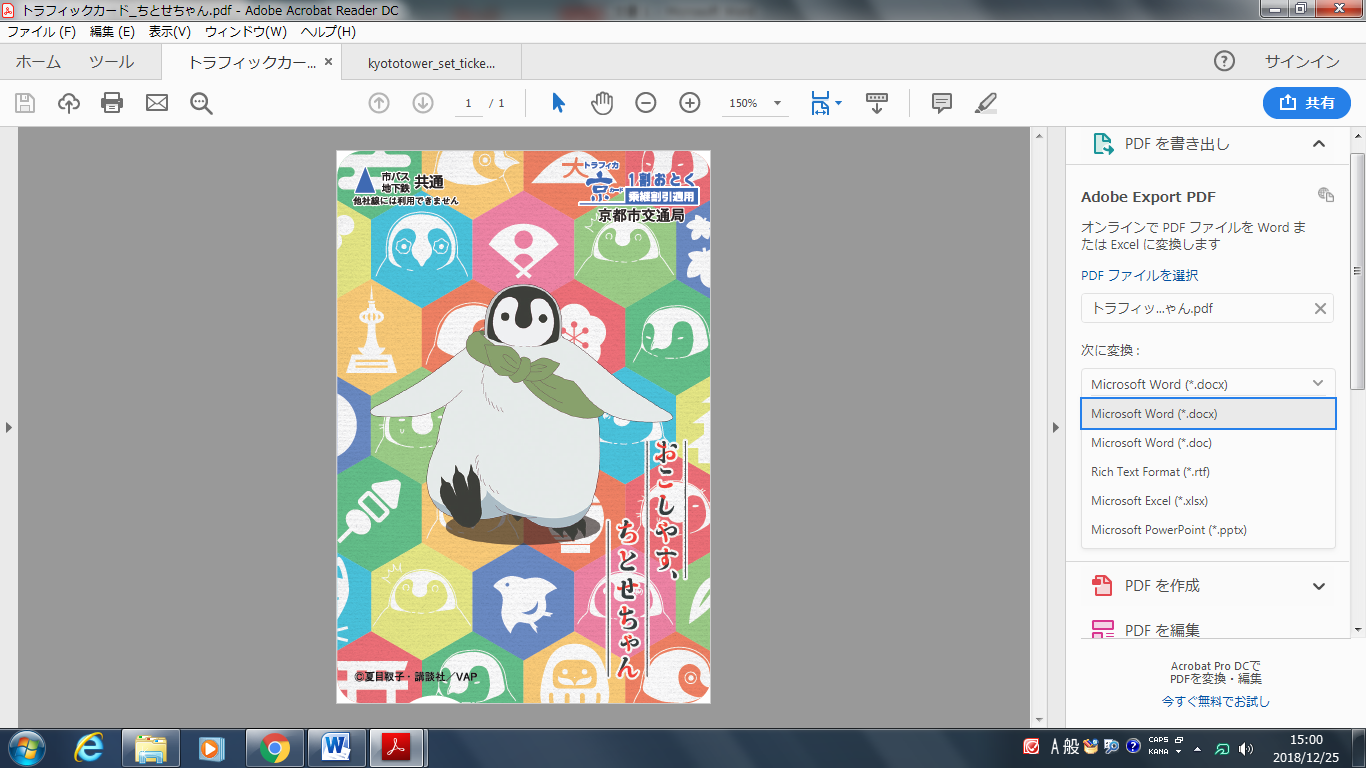
Task: Open the find text magnifier icon
Action: (201, 103)
